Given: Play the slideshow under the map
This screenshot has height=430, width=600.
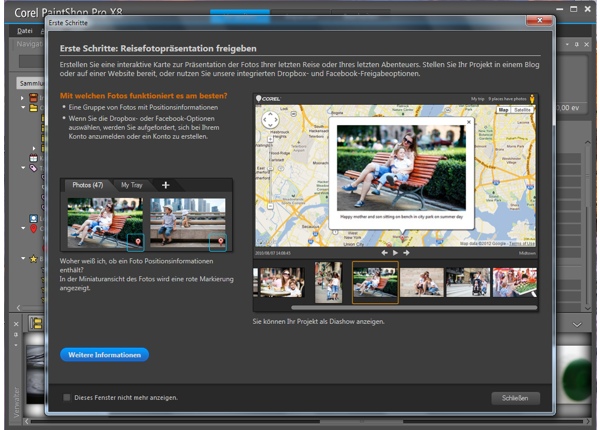Looking at the screenshot, I should (x=395, y=252).
